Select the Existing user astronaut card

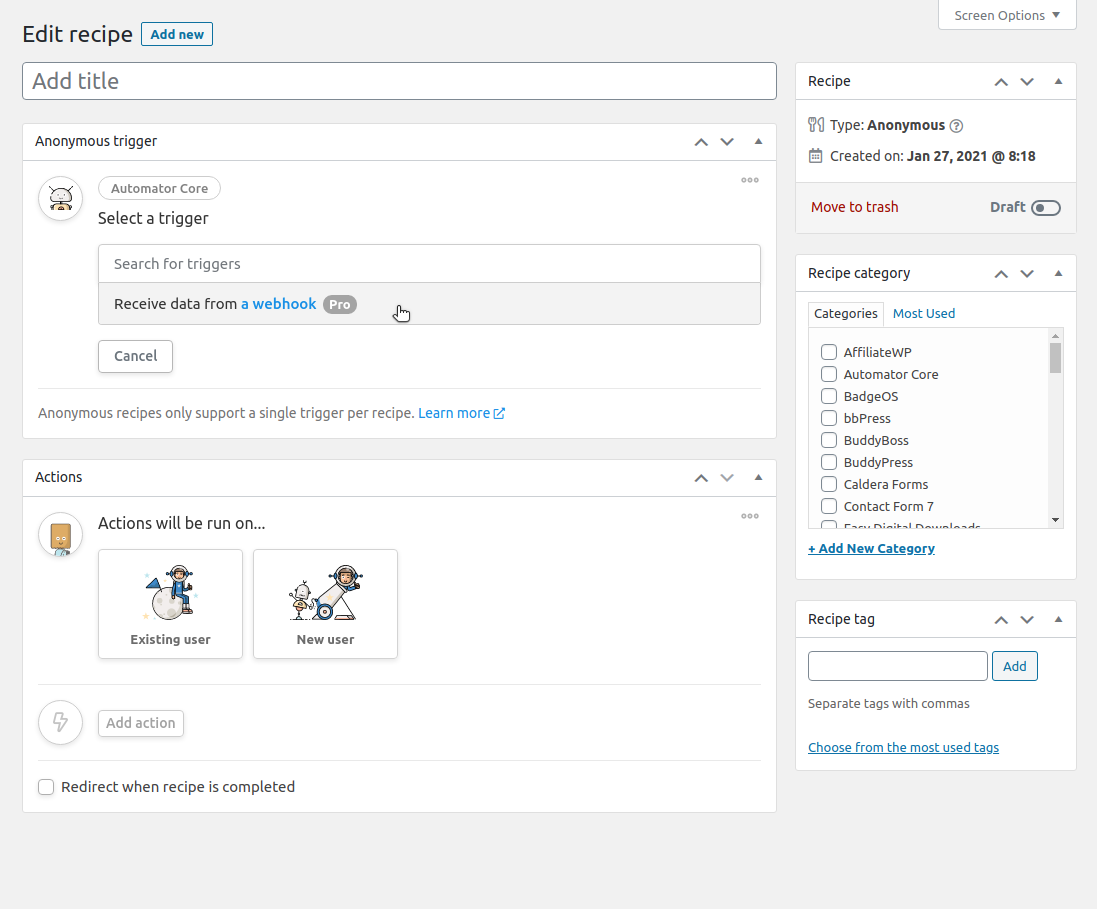[171, 604]
